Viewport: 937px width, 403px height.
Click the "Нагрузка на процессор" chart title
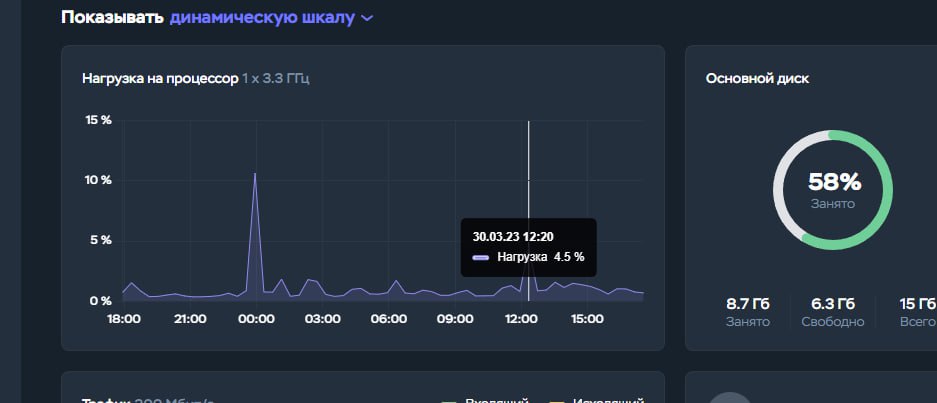coord(160,78)
